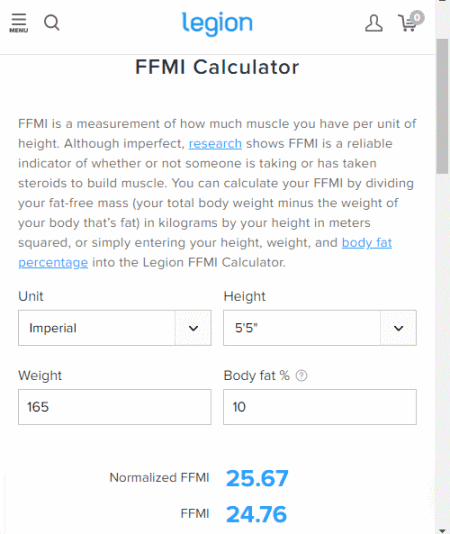Click the Weight input field
Viewport: 450px width, 534px height.
click(115, 407)
